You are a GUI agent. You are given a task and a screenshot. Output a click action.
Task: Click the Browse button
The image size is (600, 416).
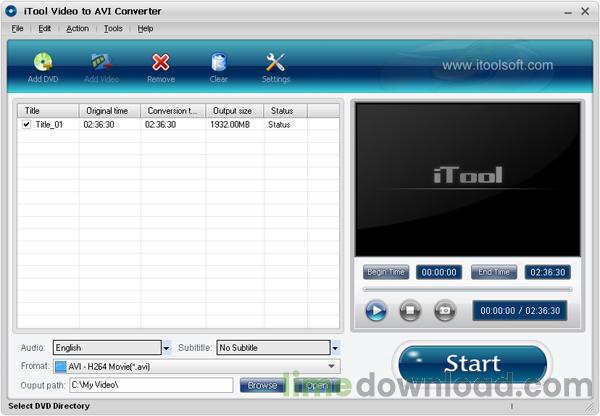pos(262,385)
